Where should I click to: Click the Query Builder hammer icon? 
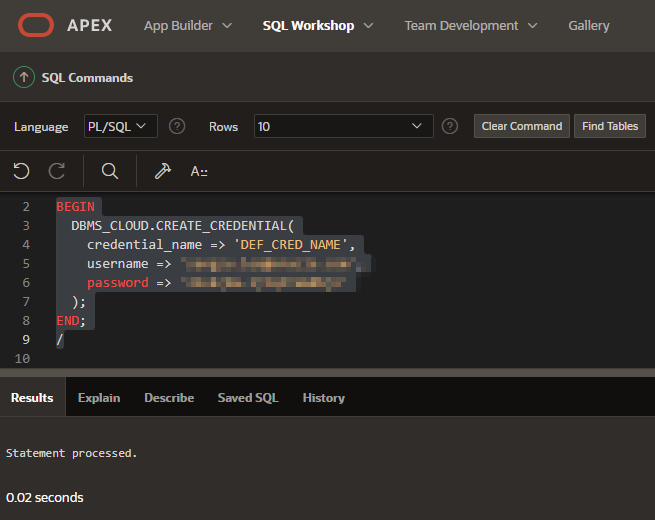[162, 171]
